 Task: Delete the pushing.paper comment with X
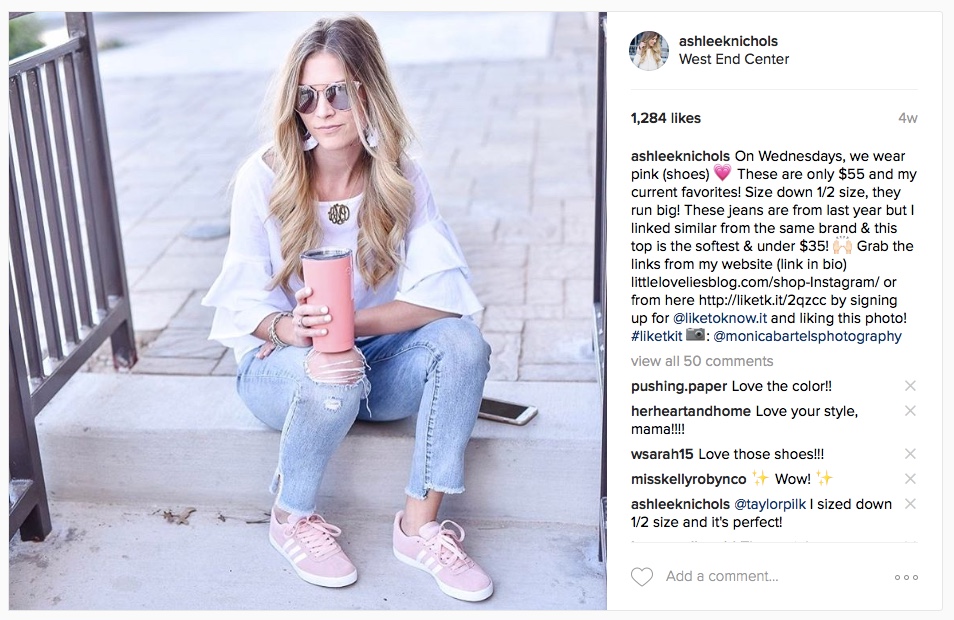coord(910,386)
